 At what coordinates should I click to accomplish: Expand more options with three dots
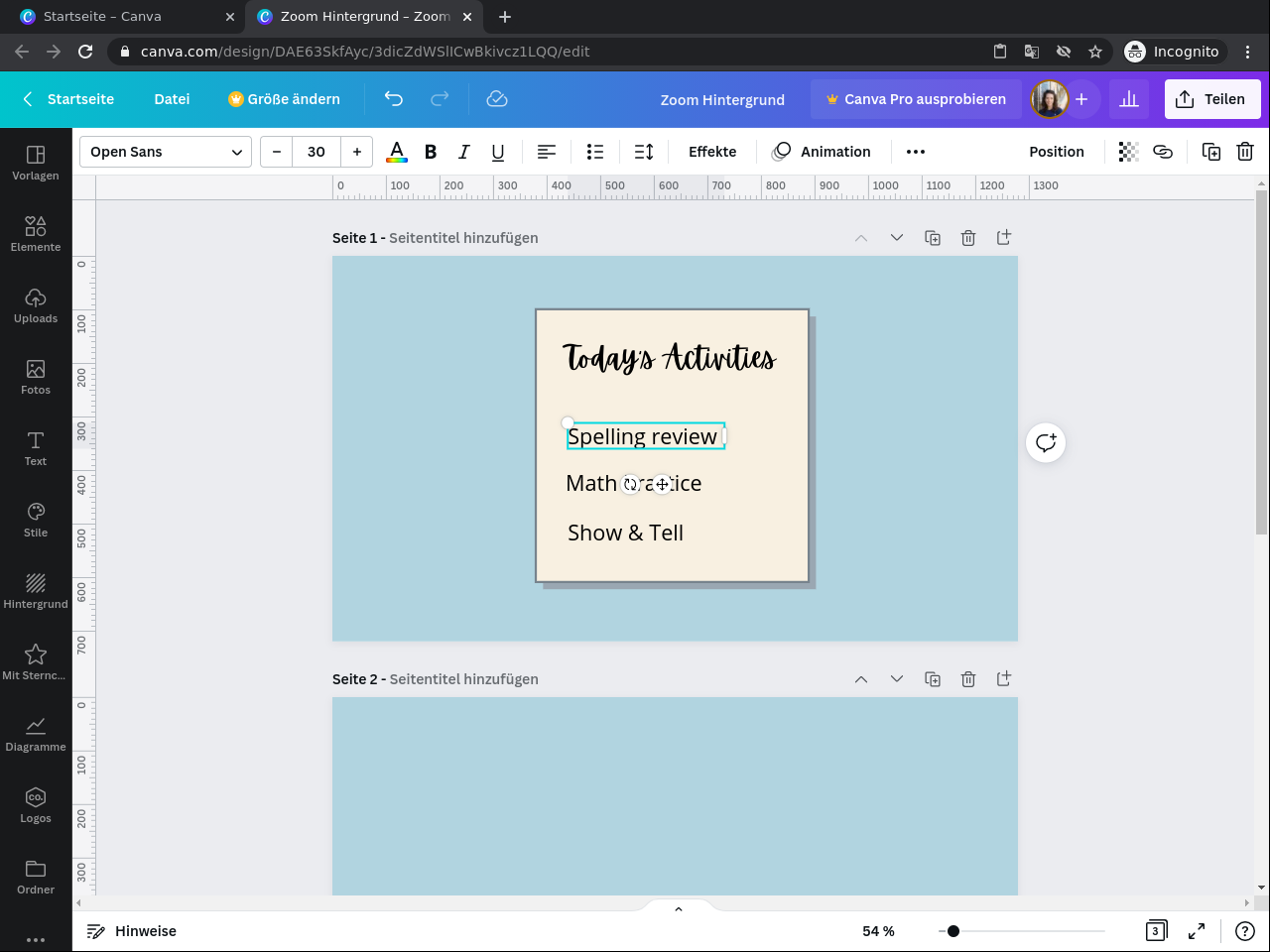tap(916, 152)
